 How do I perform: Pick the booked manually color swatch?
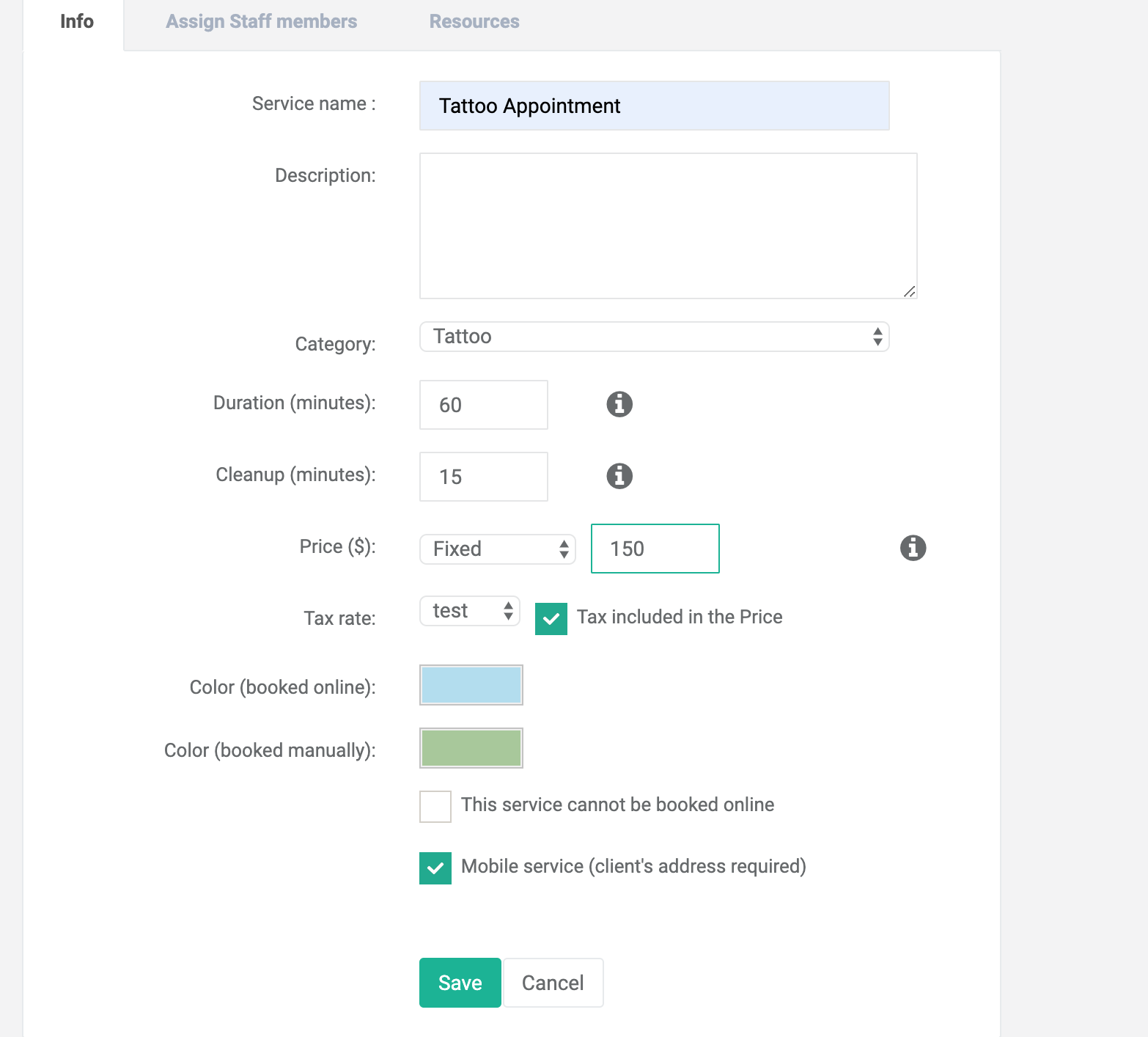coord(471,748)
